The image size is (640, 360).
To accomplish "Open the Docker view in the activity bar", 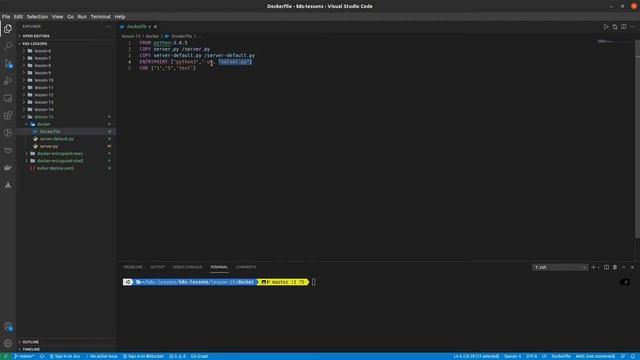I will (8, 167).
